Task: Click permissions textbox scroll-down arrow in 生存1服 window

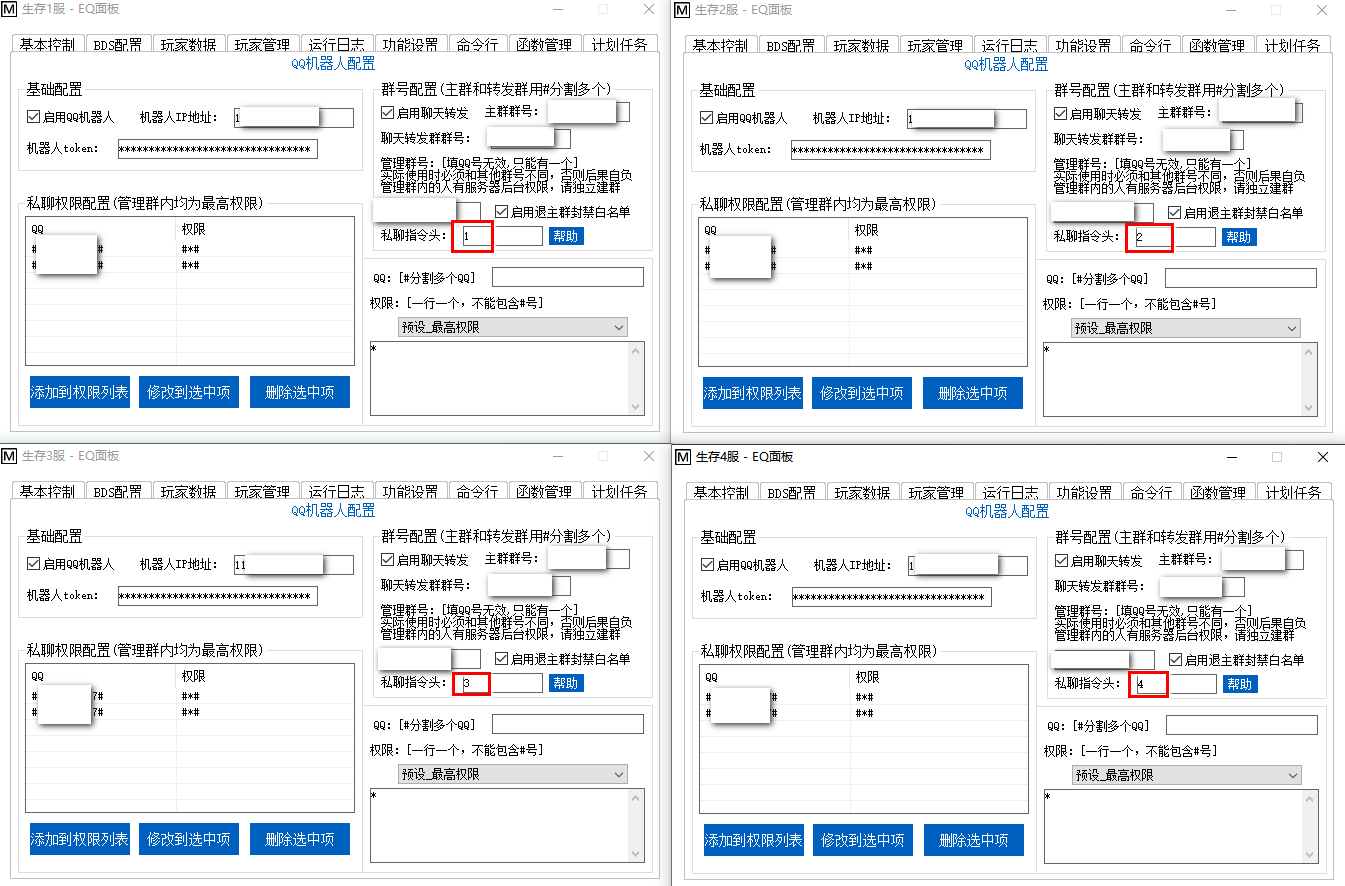Action: [636, 406]
